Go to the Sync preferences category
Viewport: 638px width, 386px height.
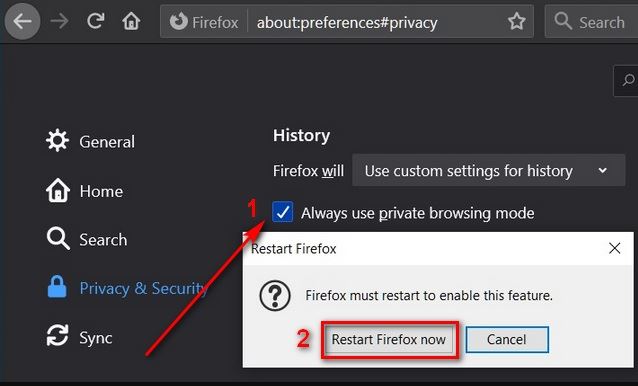pos(80,336)
